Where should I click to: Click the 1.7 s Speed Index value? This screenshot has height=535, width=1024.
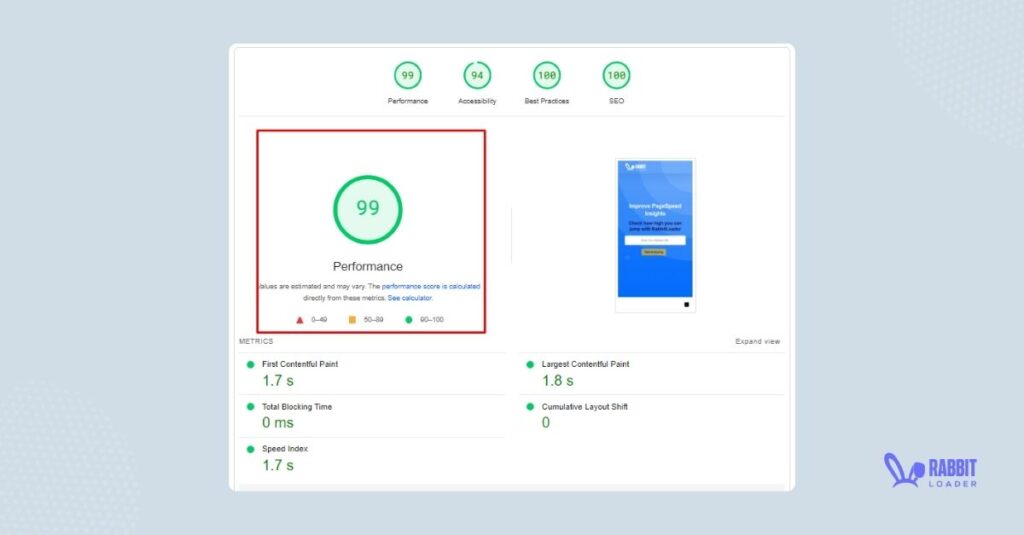point(278,465)
